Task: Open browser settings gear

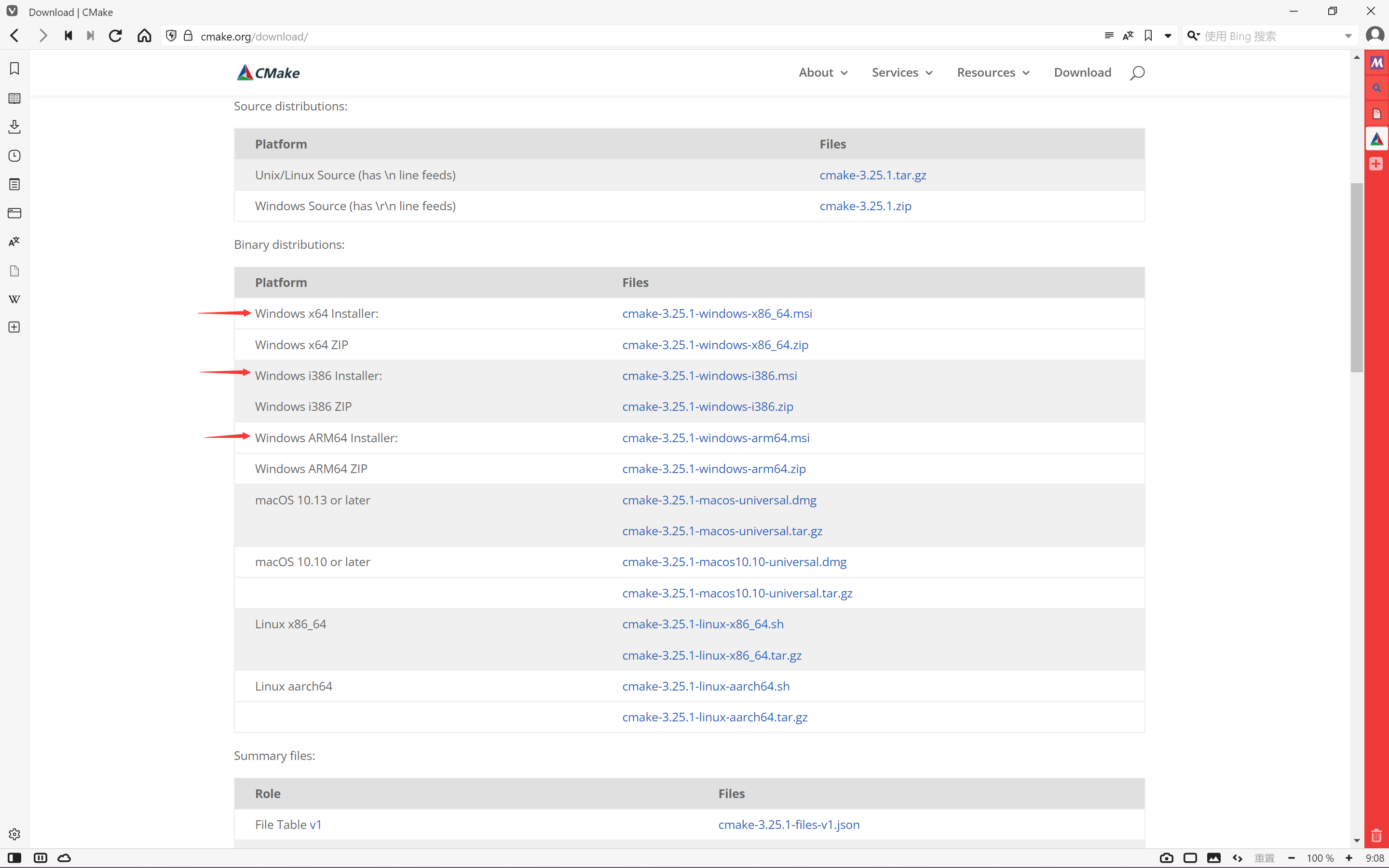Action: (x=14, y=834)
